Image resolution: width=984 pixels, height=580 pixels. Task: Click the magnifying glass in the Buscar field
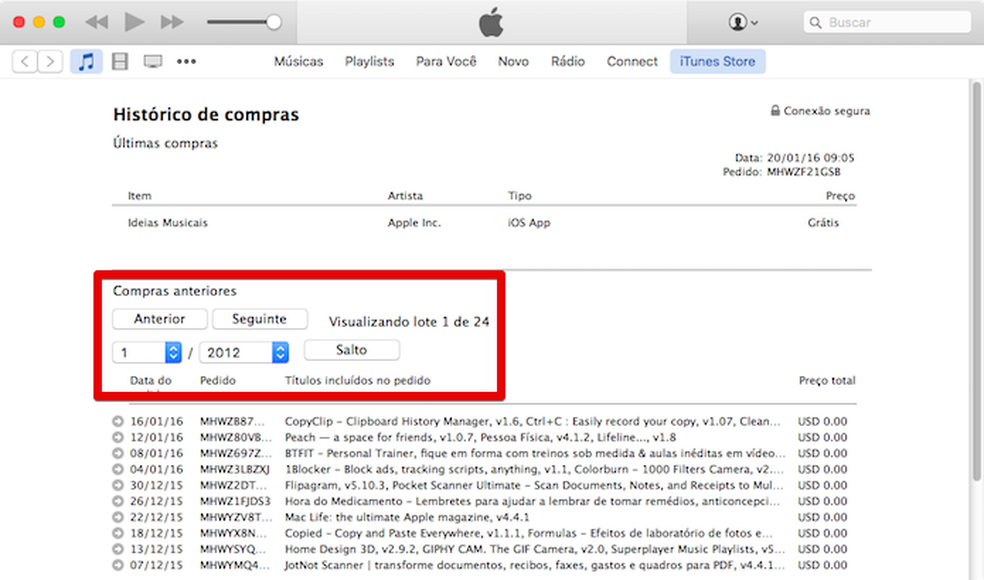click(x=815, y=22)
